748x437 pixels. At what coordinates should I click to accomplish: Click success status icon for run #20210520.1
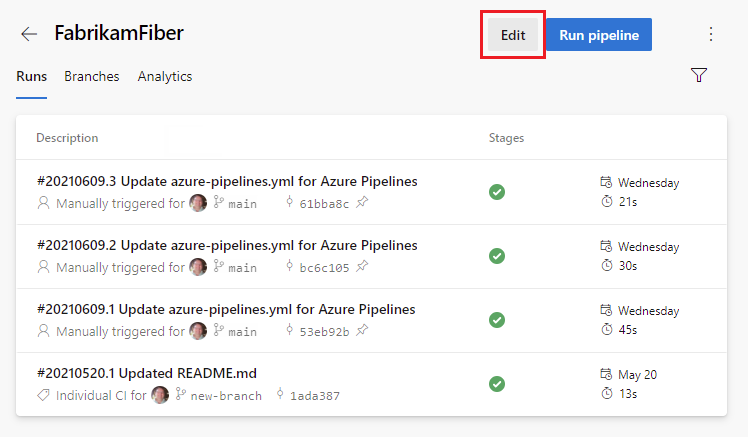tap(497, 384)
